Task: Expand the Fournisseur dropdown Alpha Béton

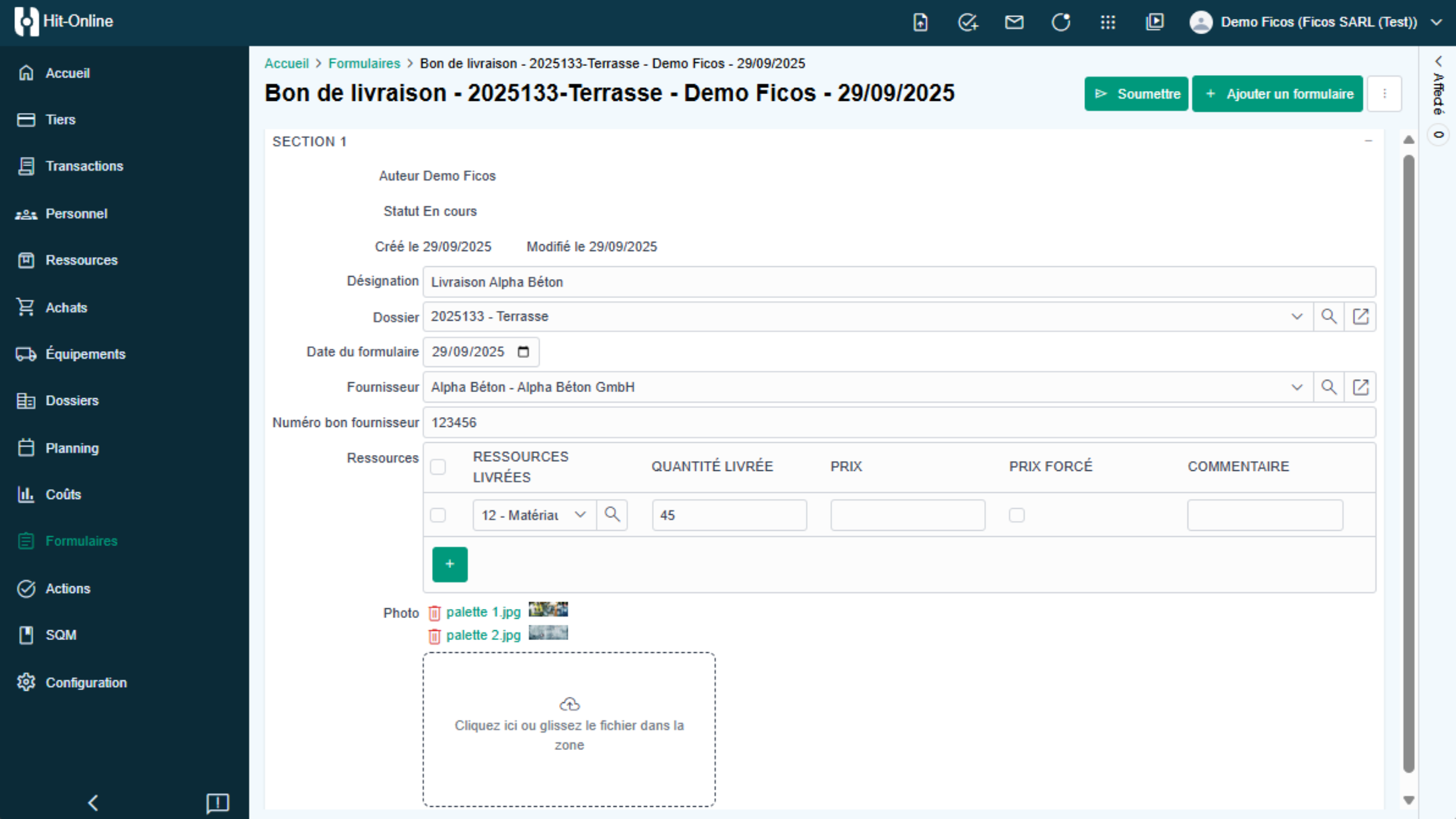Action: 1297,388
